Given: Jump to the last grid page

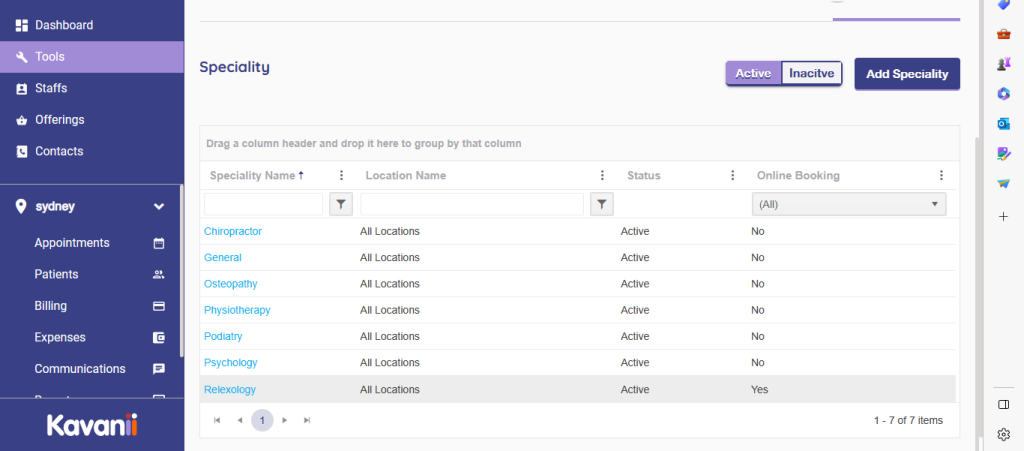Looking at the screenshot, I should point(307,421).
